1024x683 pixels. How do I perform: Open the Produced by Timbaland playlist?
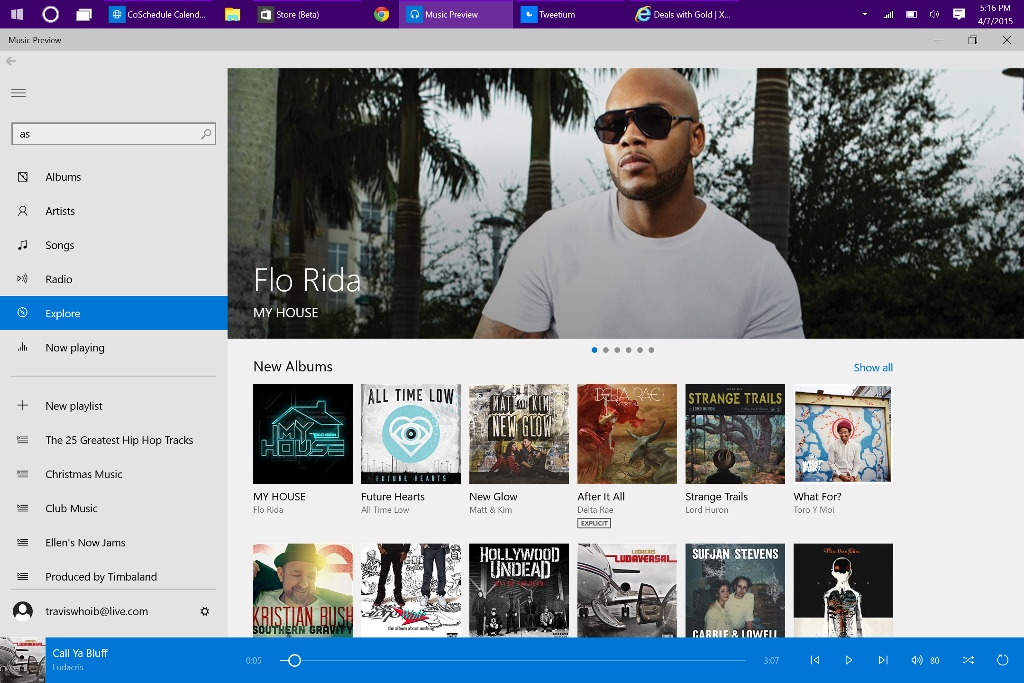click(x=114, y=577)
